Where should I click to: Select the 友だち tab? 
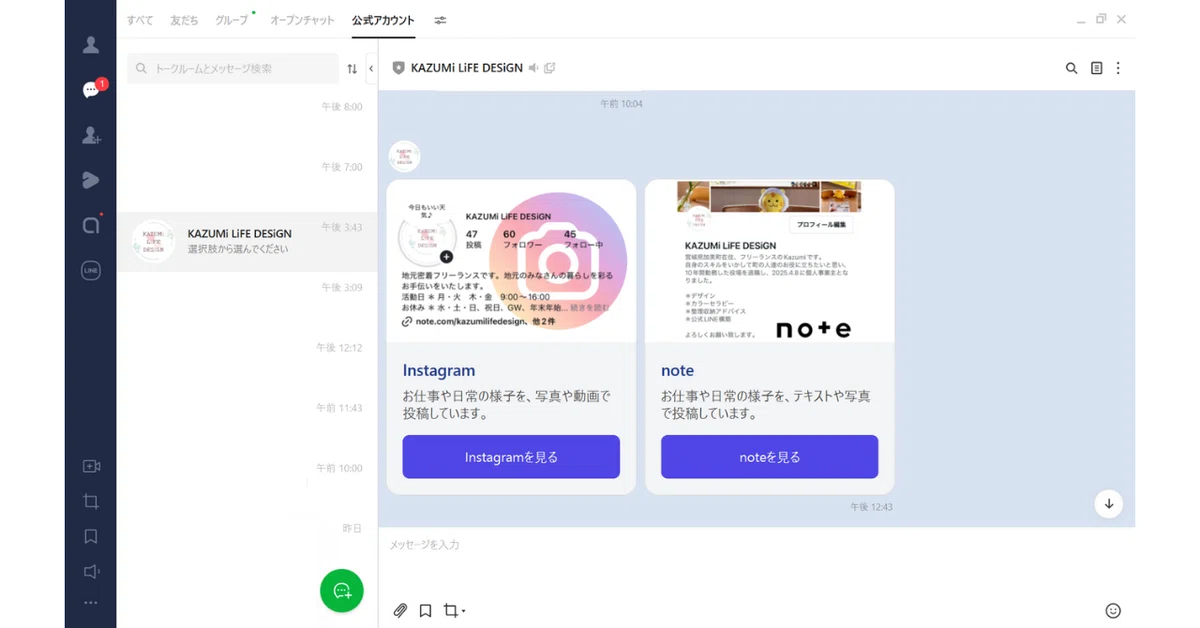pyautogui.click(x=184, y=20)
